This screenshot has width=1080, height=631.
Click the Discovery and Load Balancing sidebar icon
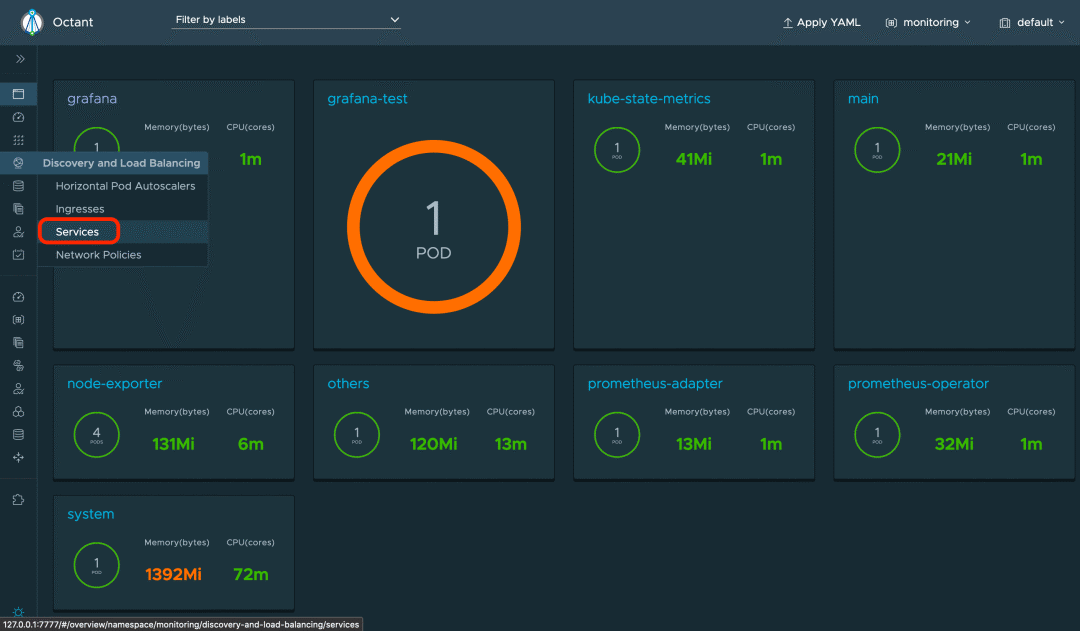pos(19,163)
